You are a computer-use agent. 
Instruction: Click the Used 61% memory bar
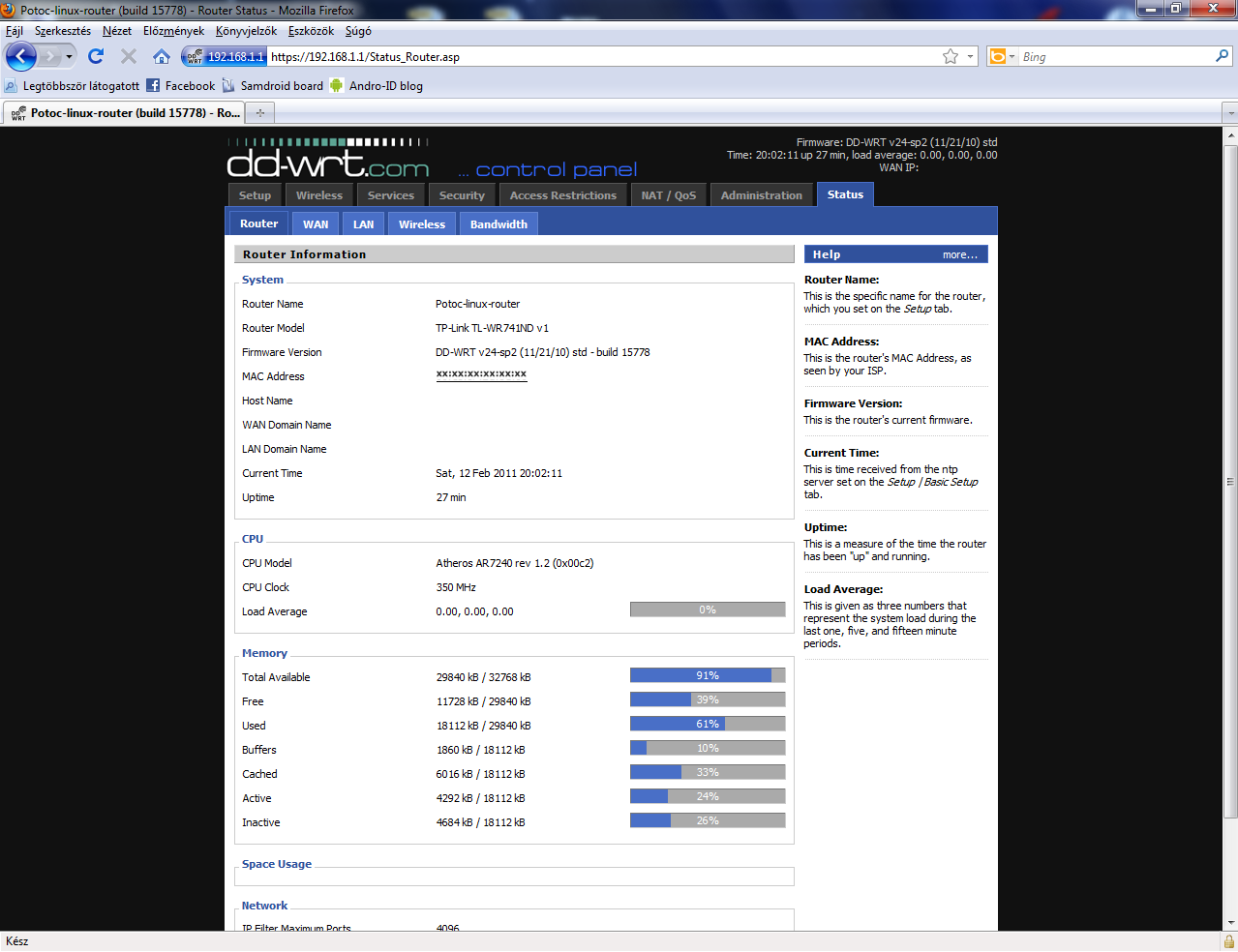click(x=708, y=724)
